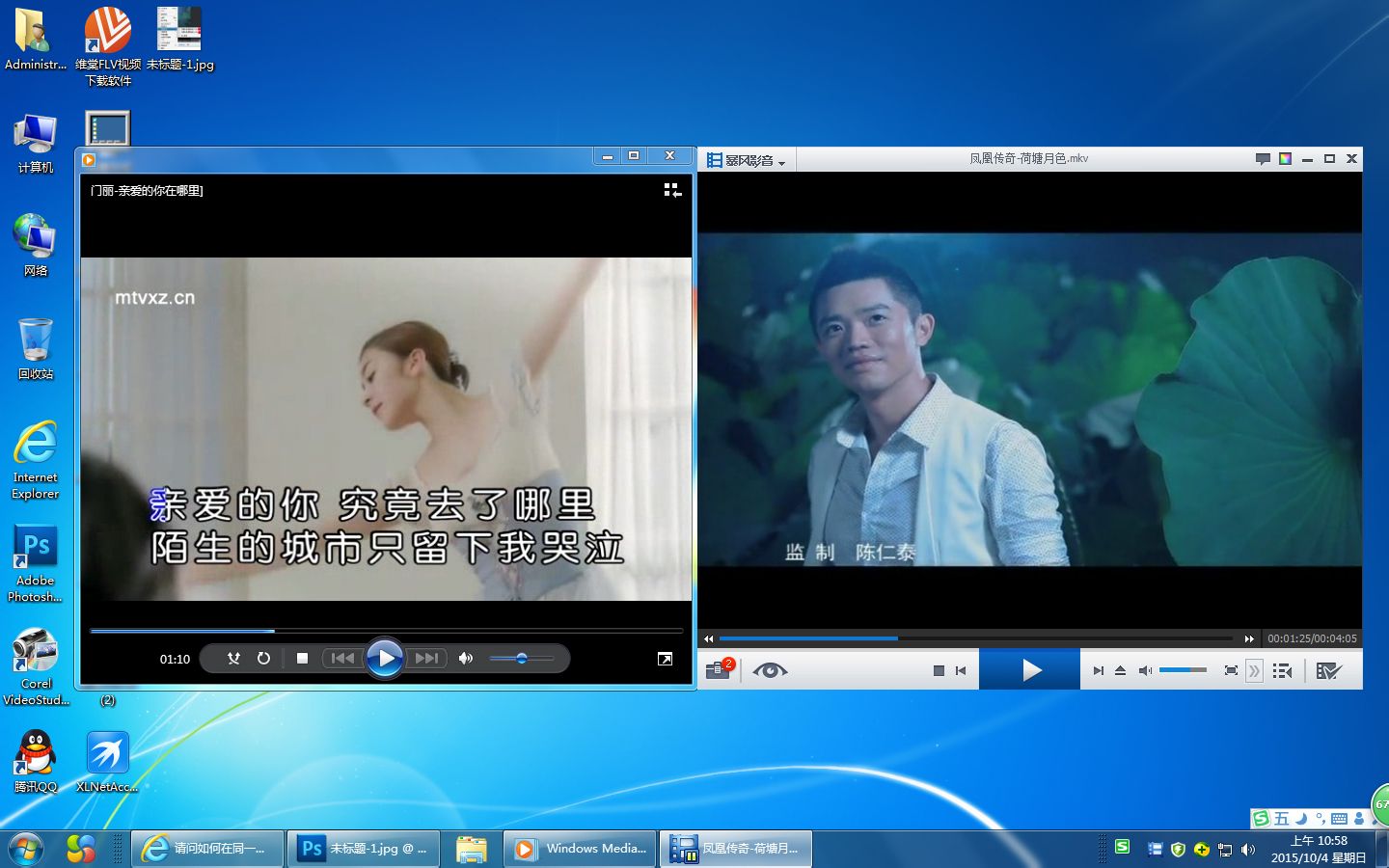Select the Internet Explorer desktop icon
Viewport: 1389px width, 868px height.
coord(36,460)
